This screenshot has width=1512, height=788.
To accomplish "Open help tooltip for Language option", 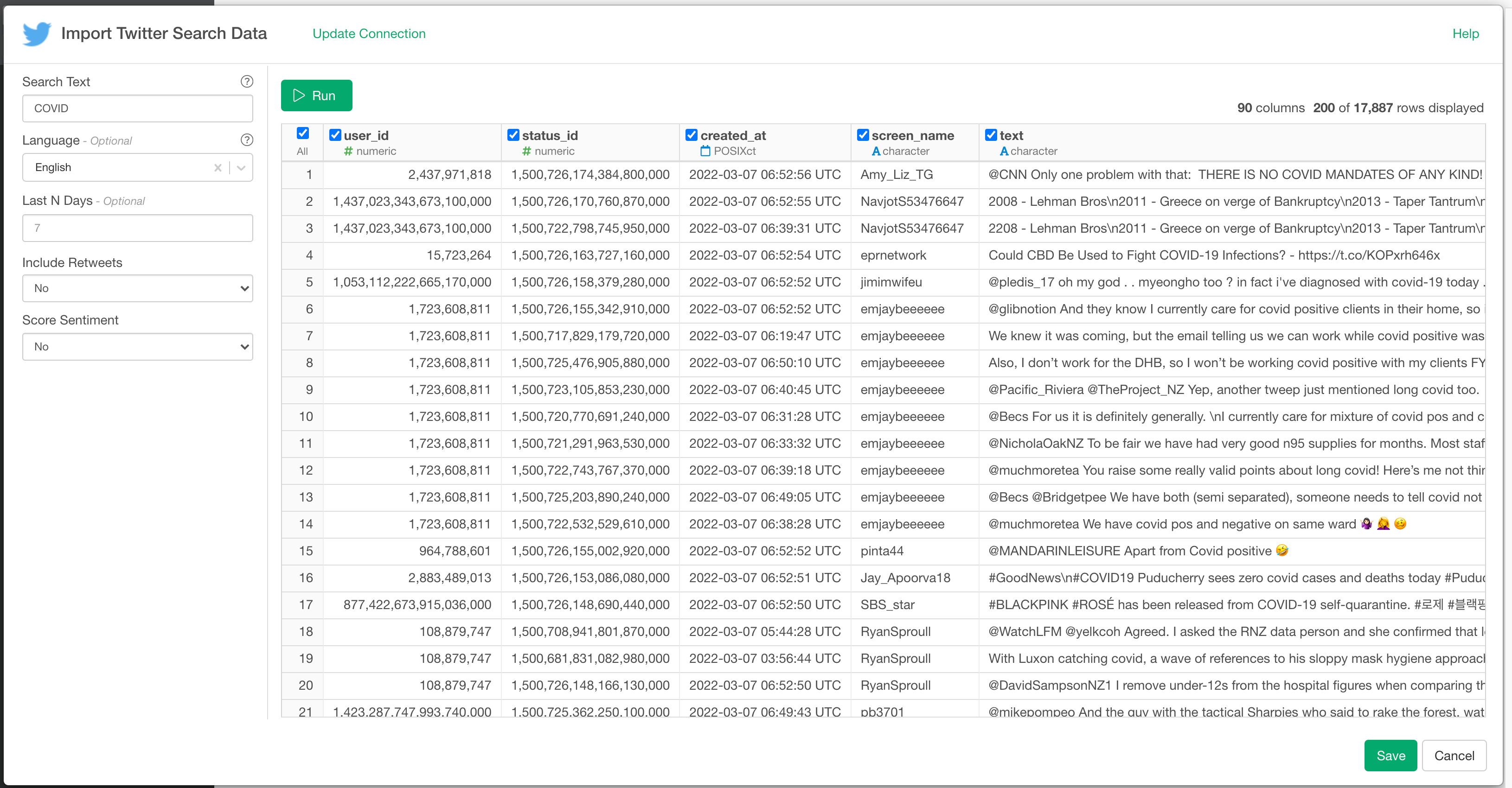I will coord(247,140).
